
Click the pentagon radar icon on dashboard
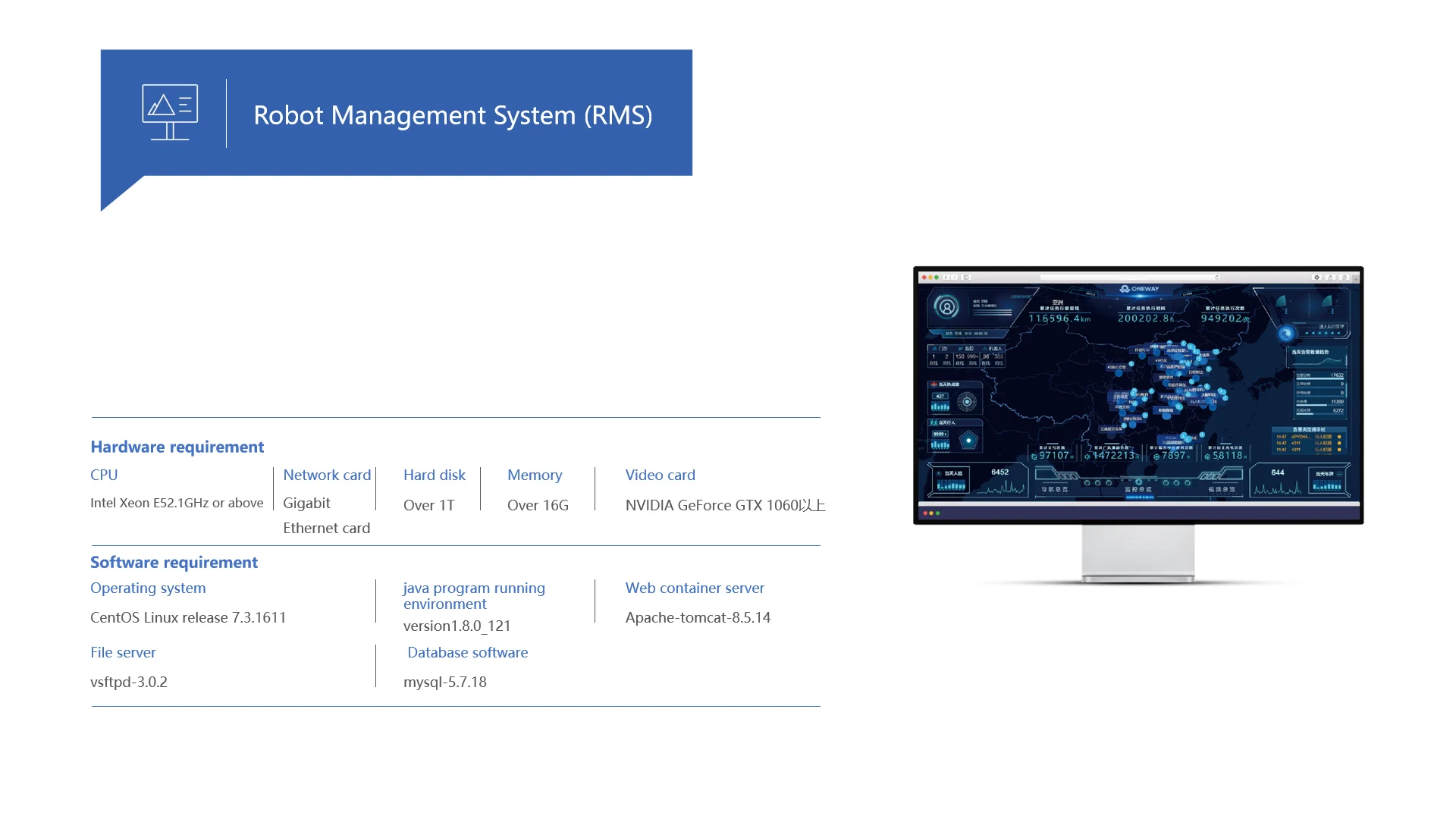click(x=968, y=440)
